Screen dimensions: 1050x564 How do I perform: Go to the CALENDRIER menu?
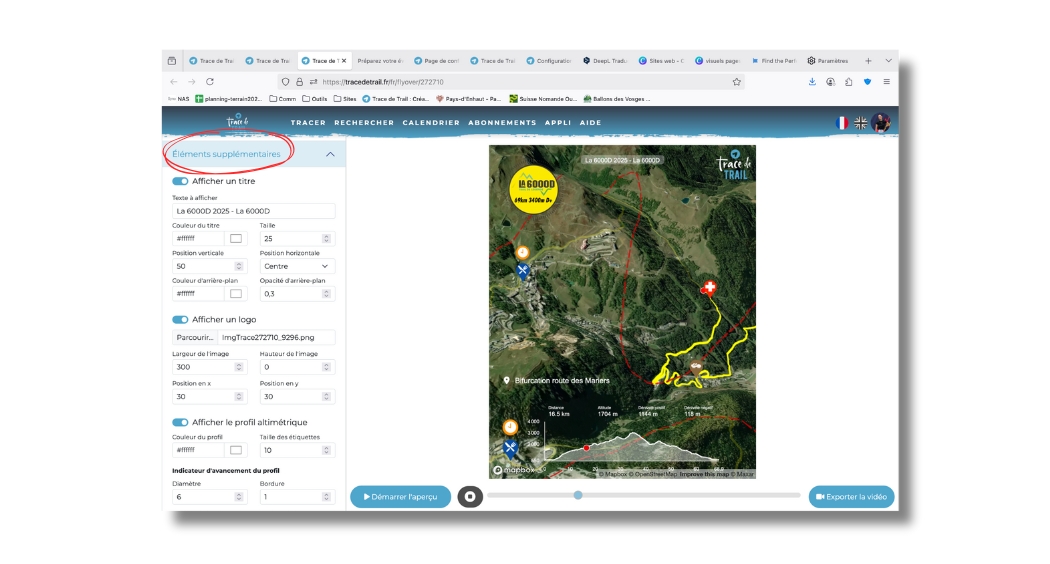click(x=431, y=123)
